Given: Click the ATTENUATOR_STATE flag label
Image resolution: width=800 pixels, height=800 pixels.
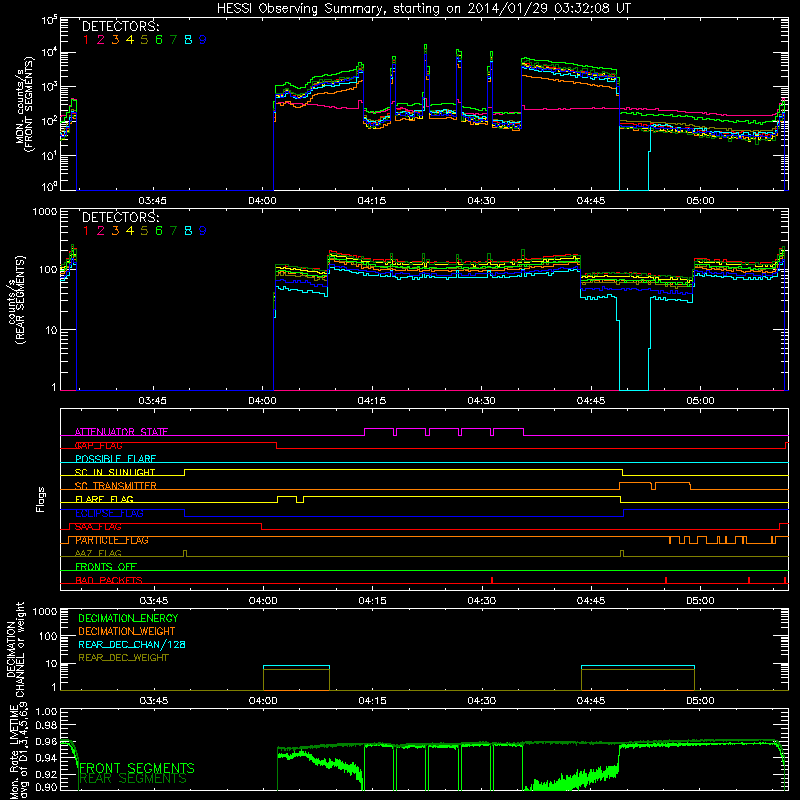Looking at the screenshot, I should coord(121,432).
